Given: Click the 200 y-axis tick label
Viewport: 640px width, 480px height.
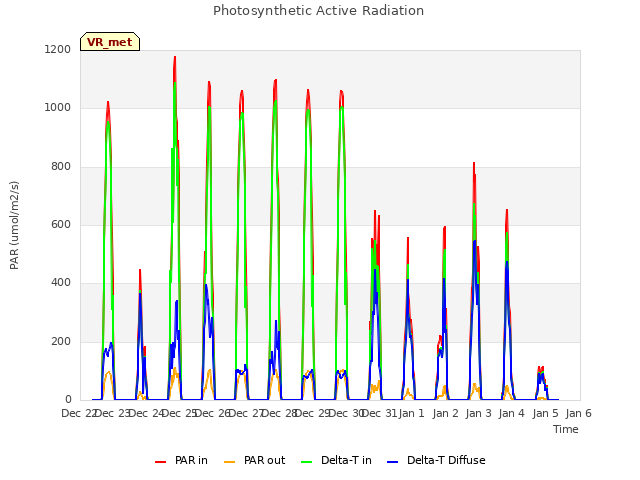Looking at the screenshot, I should [x=61, y=342].
